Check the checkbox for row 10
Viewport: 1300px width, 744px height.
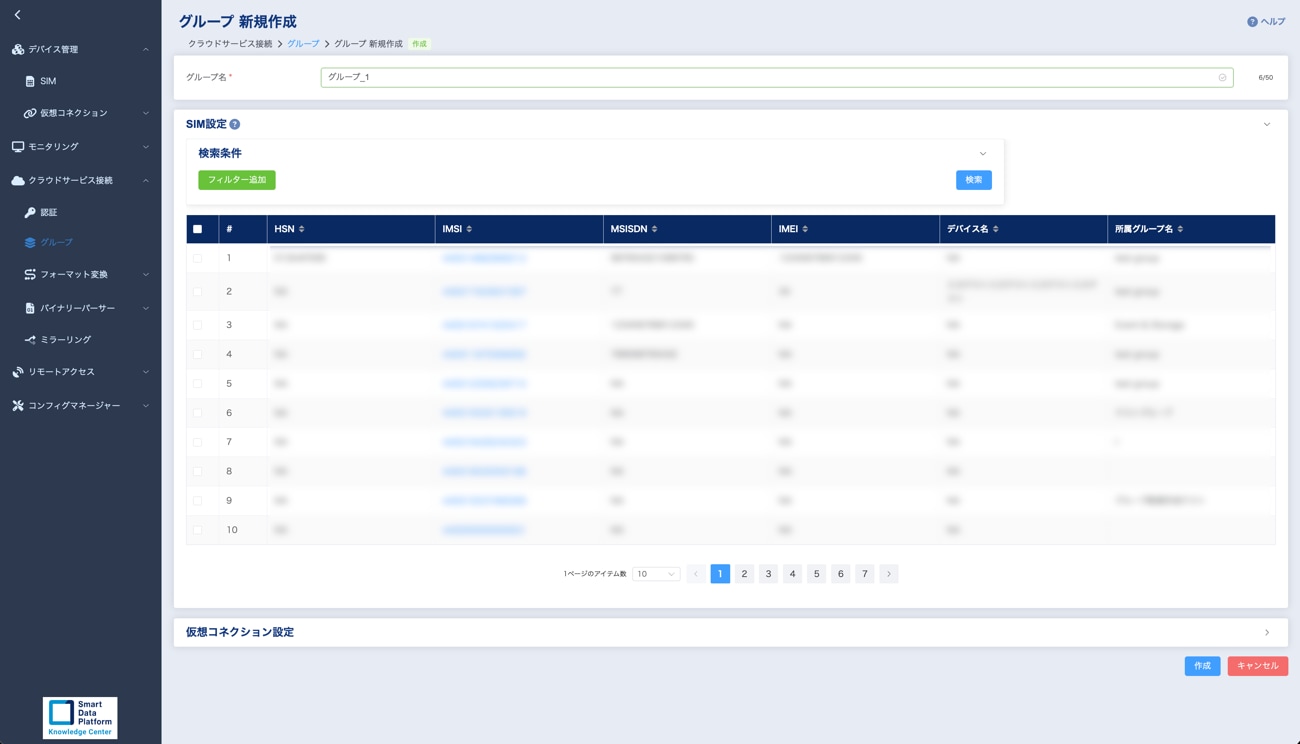click(198, 531)
